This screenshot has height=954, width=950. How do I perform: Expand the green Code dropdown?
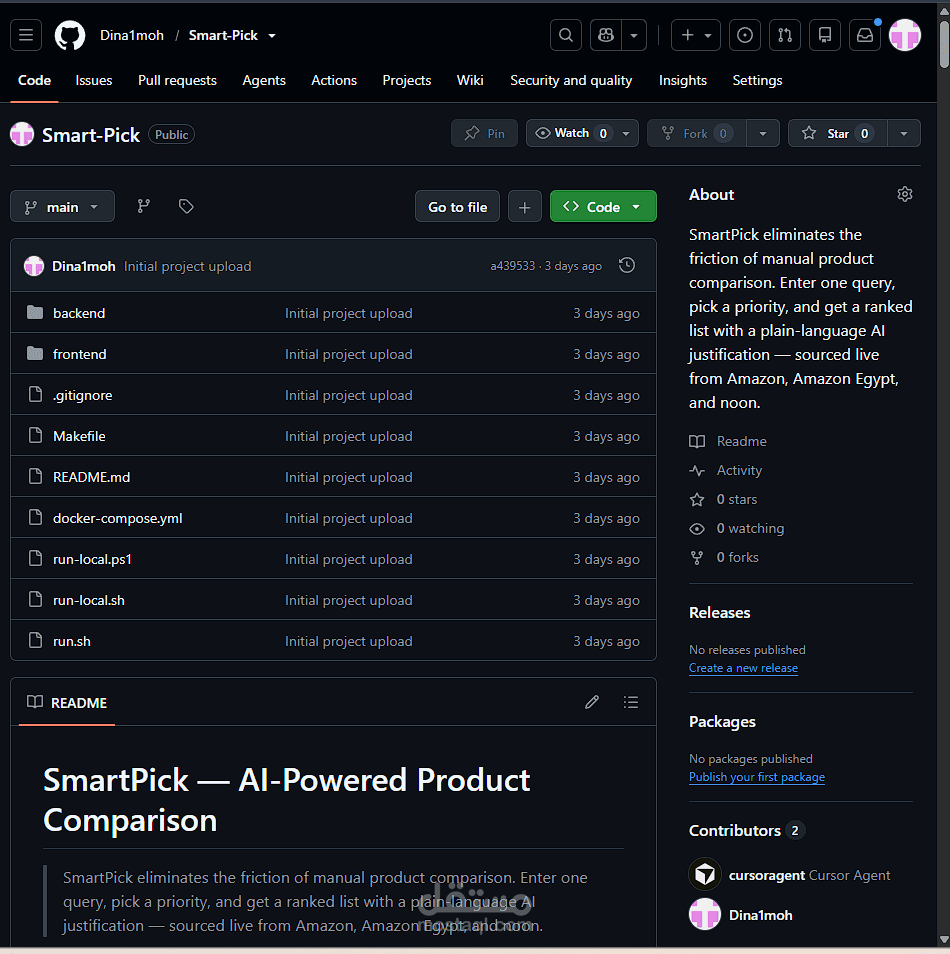click(x=603, y=206)
